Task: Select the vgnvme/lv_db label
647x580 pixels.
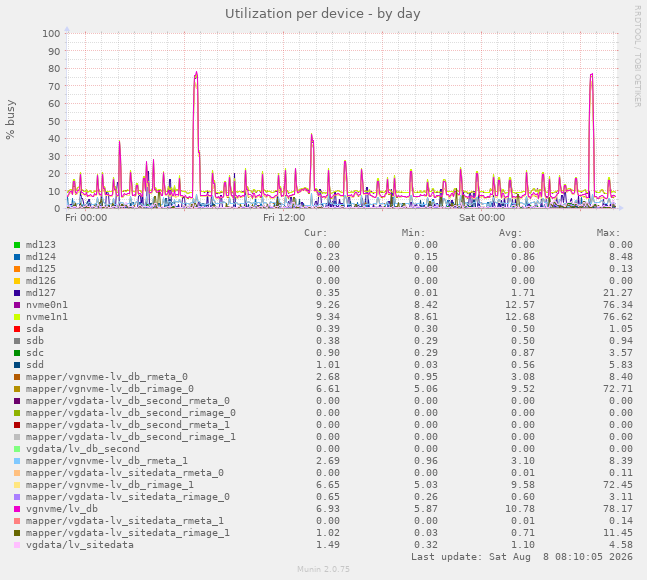Action: tap(62, 509)
